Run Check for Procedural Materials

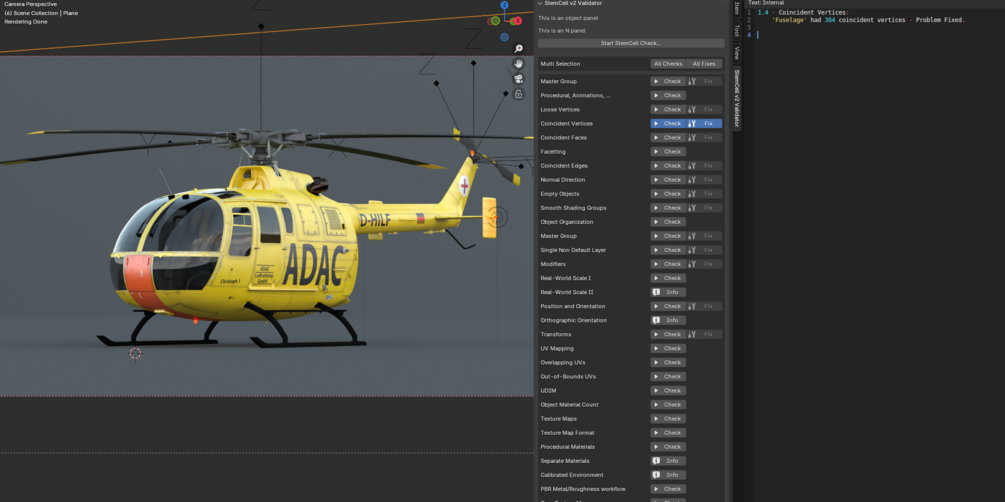(668, 448)
